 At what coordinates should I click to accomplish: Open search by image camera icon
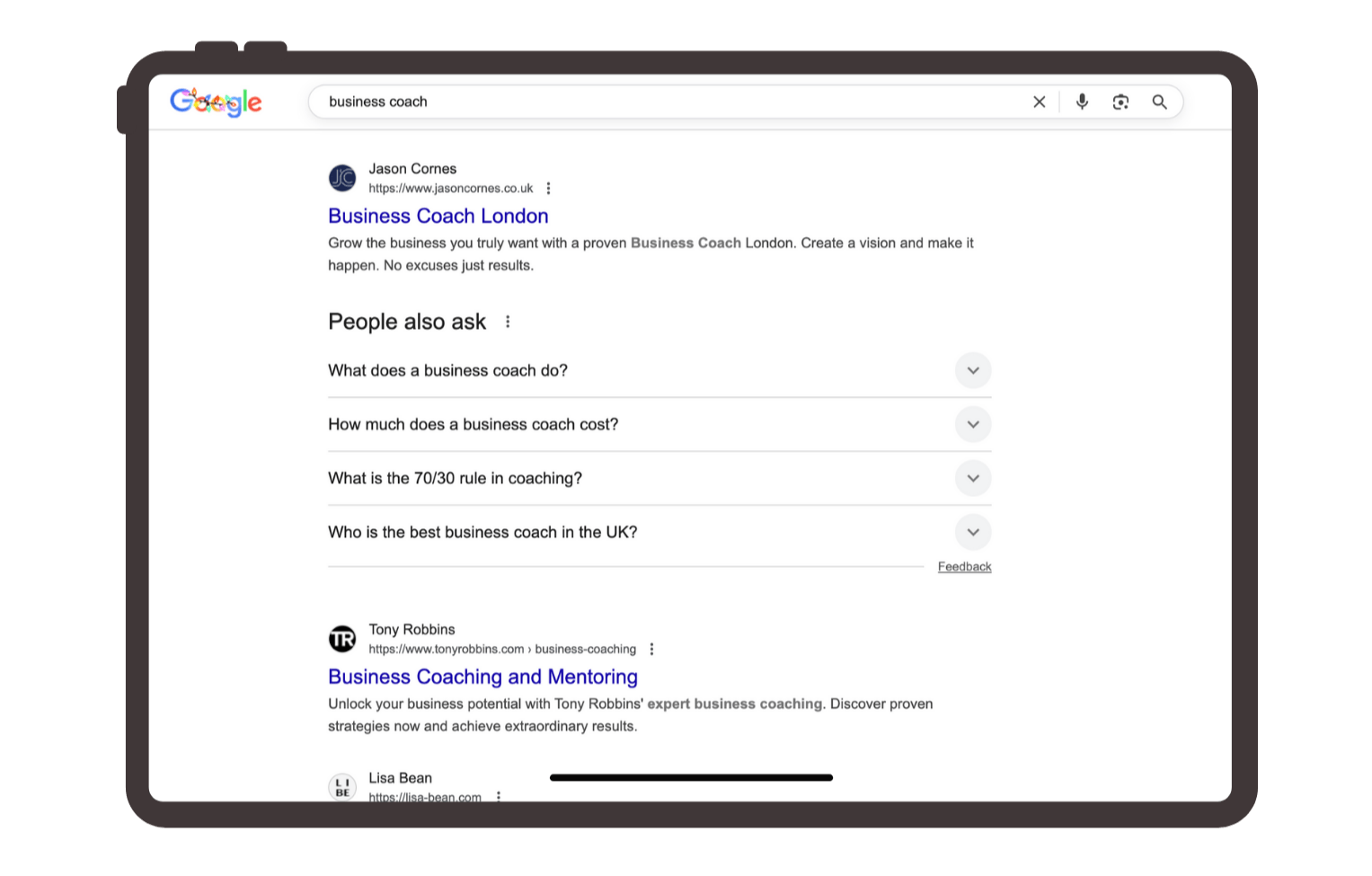click(1120, 102)
